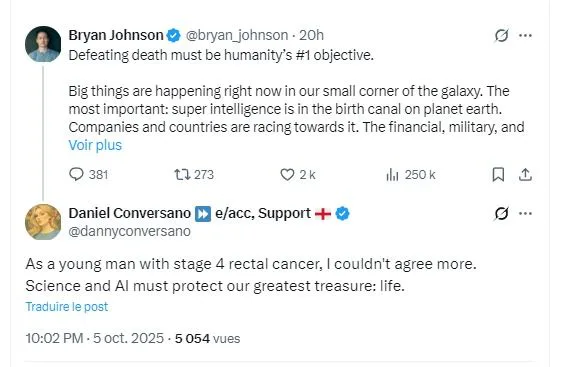This screenshot has height=367, width=563.
Task: Open replies on Bryan Johnson's post
Action: pos(88,175)
